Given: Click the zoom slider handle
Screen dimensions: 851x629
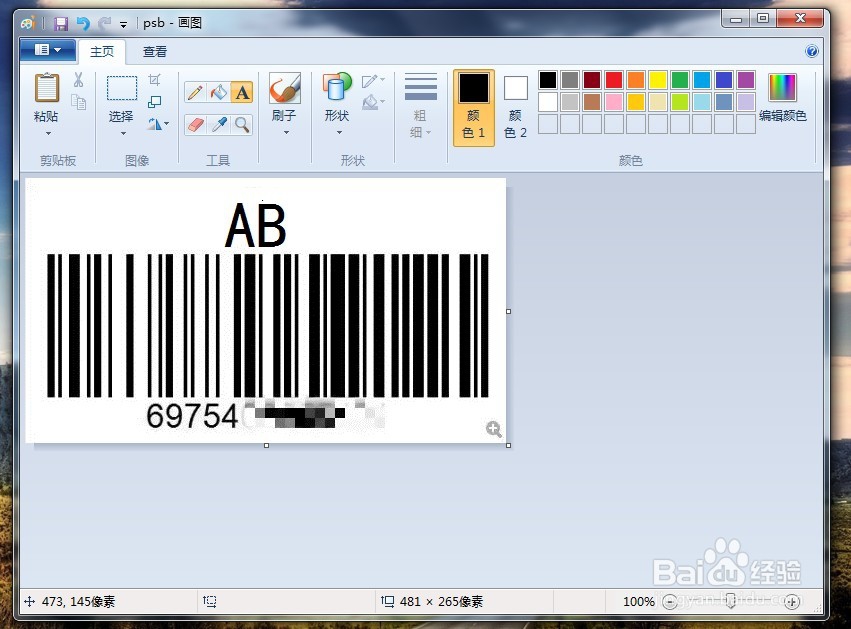Looking at the screenshot, I should point(731,601).
